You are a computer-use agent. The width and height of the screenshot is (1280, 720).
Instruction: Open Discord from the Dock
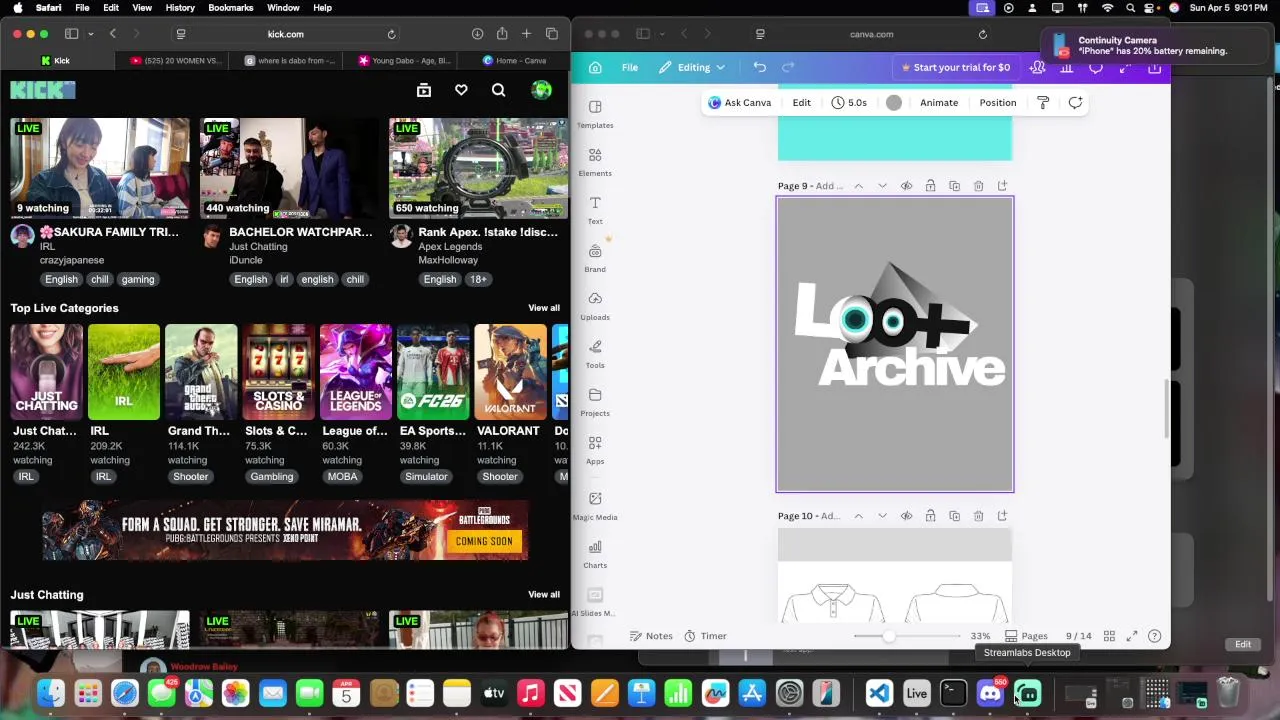[990, 693]
